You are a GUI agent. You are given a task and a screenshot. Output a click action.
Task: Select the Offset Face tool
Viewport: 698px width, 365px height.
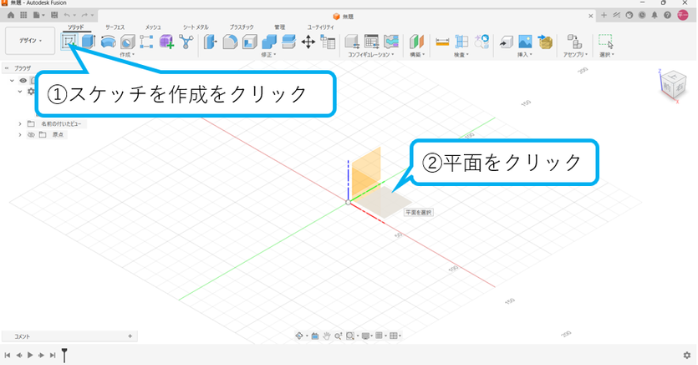tap(288, 42)
